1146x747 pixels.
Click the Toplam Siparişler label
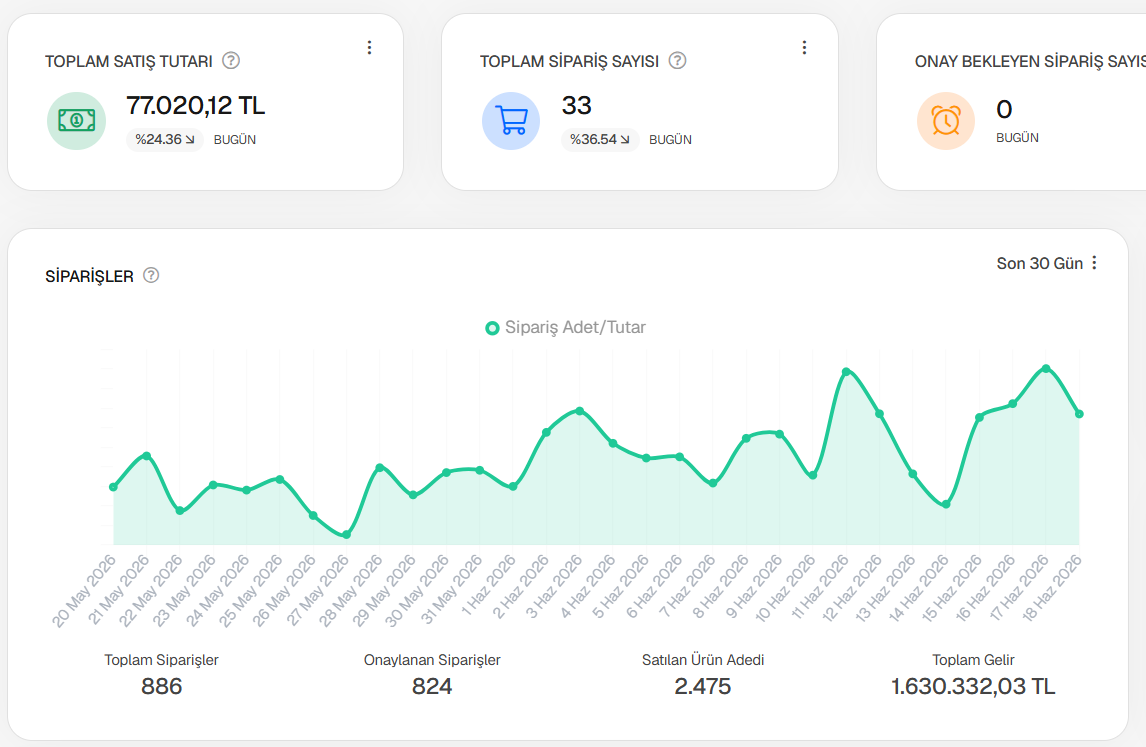162,660
